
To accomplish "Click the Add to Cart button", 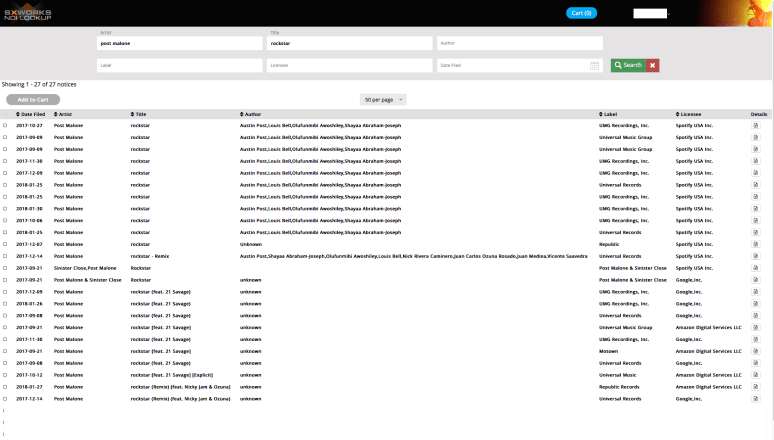I will [x=33, y=100].
